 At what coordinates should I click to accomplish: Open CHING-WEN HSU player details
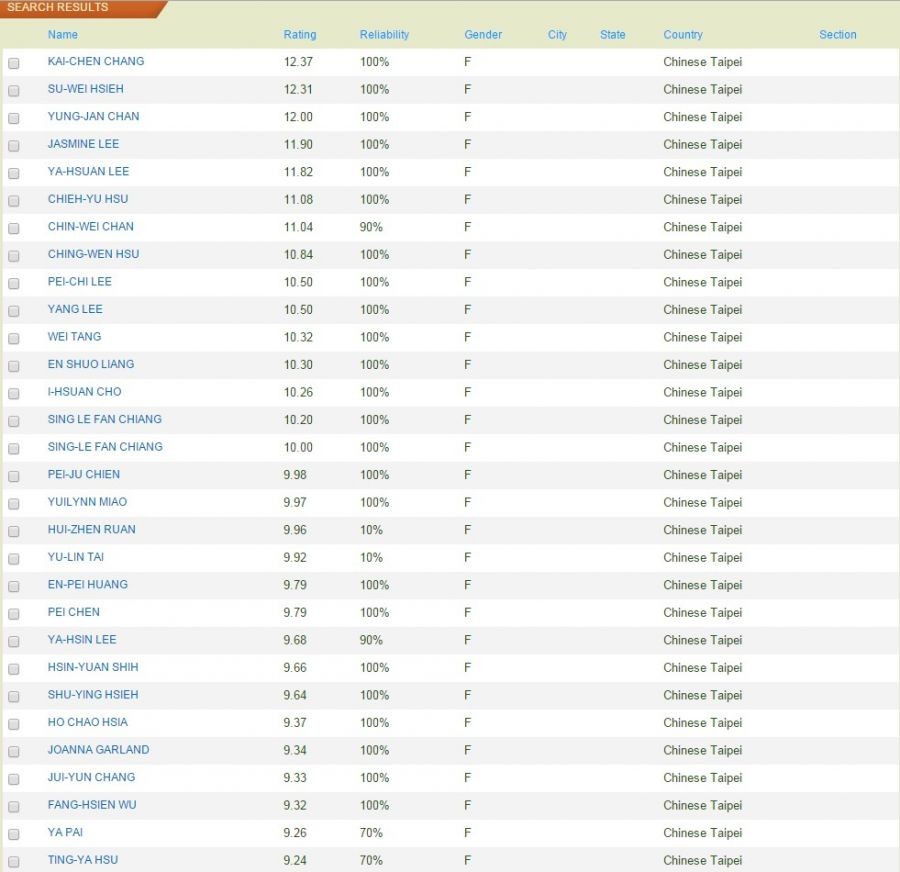tap(93, 254)
